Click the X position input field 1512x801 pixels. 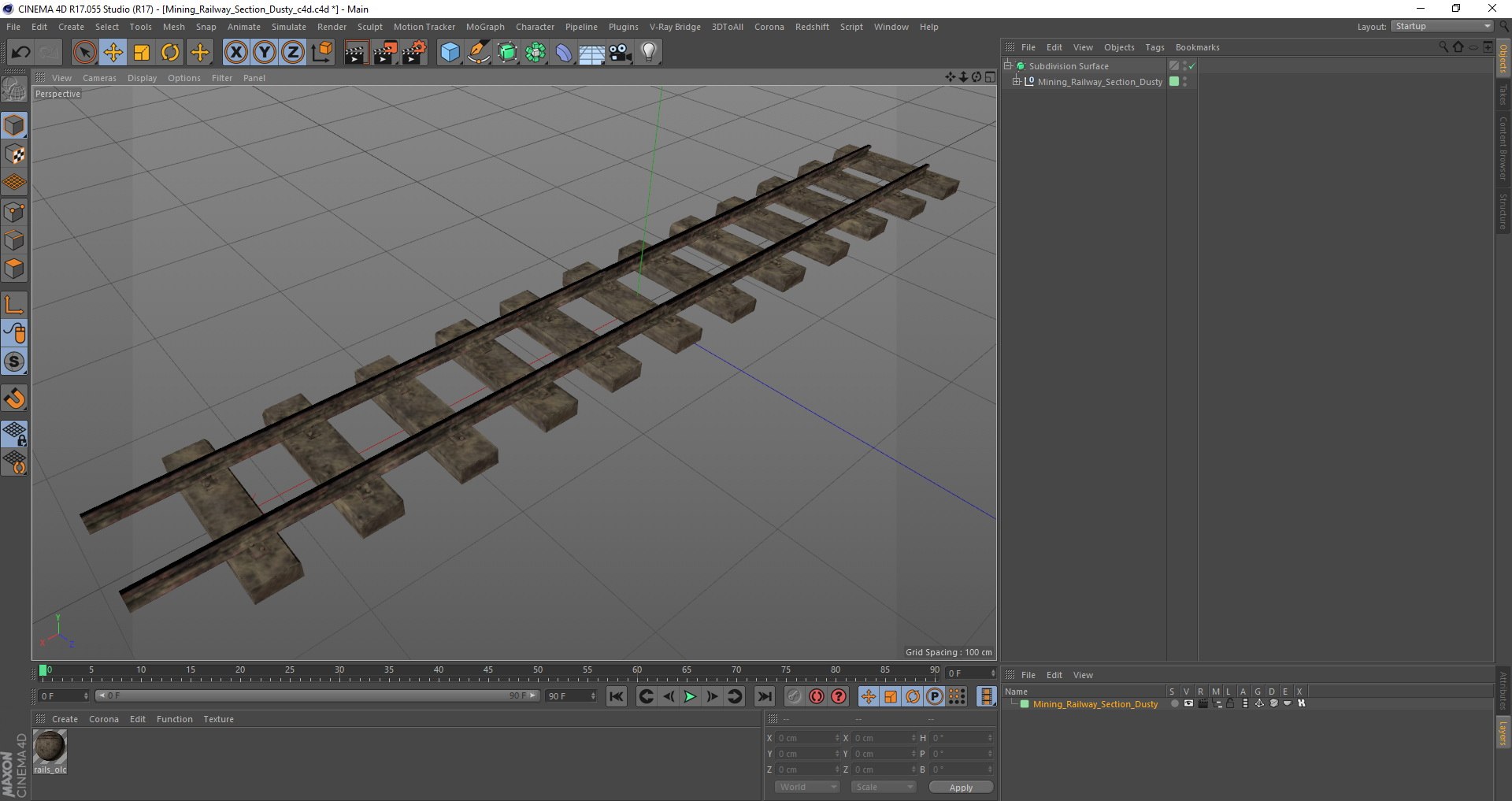809,738
